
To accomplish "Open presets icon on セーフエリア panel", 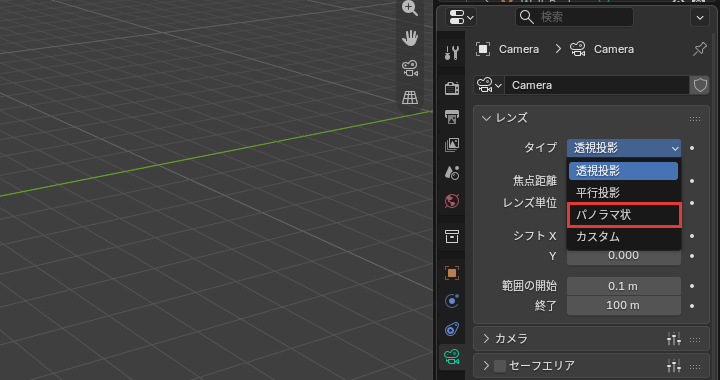I will 674,366.
